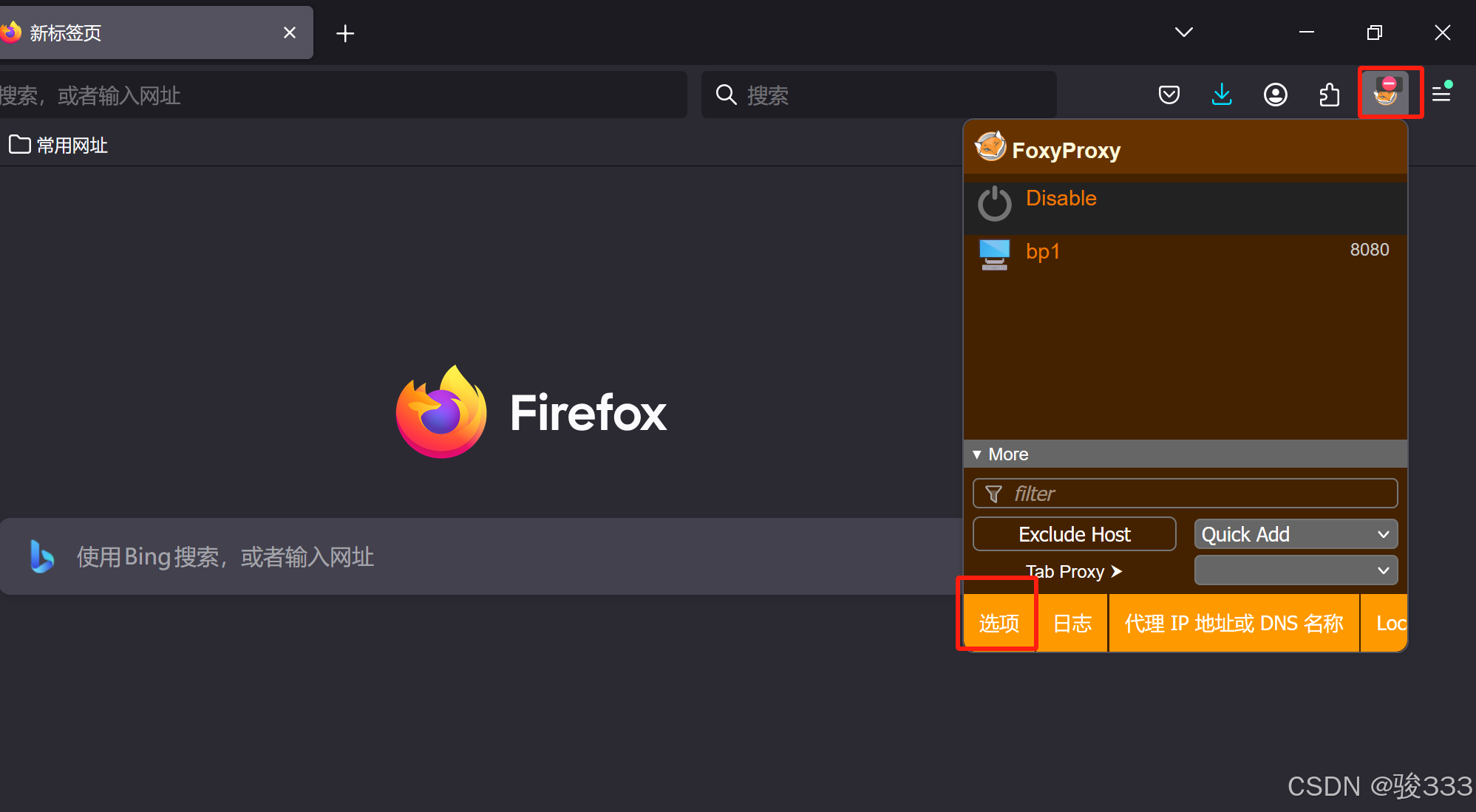1476x812 pixels.
Task: Open the 选项 options tab
Action: 999,624
